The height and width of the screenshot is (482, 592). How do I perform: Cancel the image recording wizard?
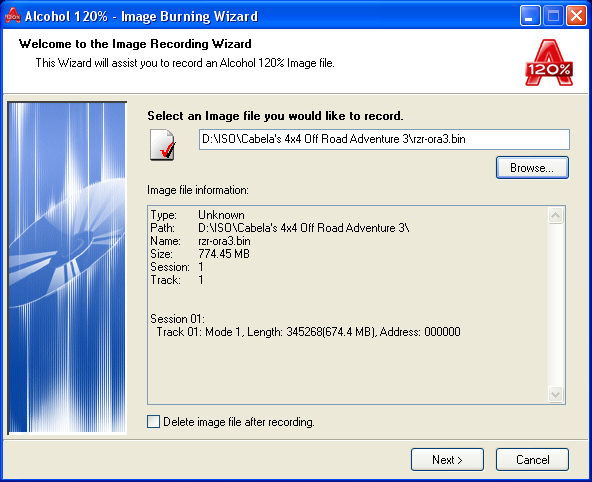532,460
